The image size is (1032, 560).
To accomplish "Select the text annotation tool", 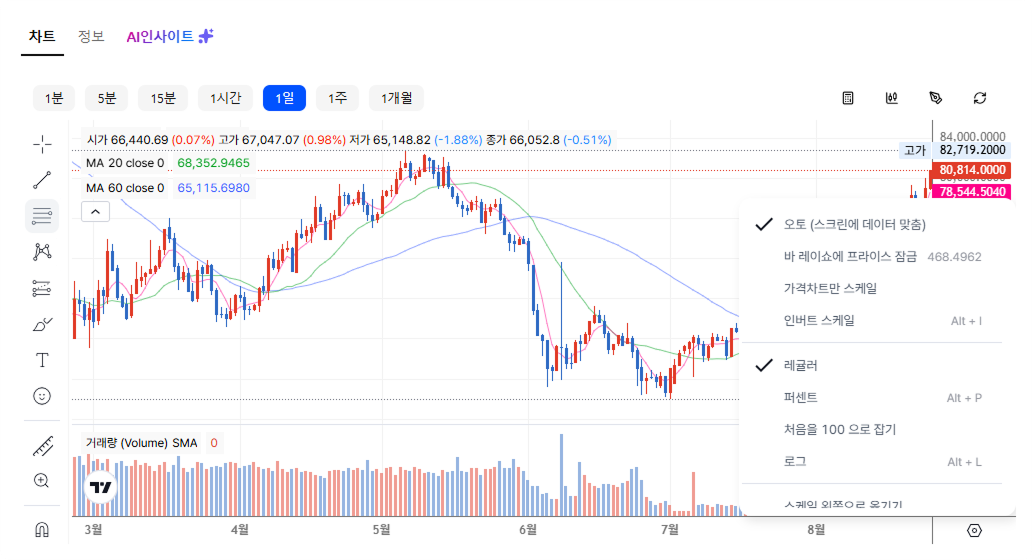I will [42, 360].
